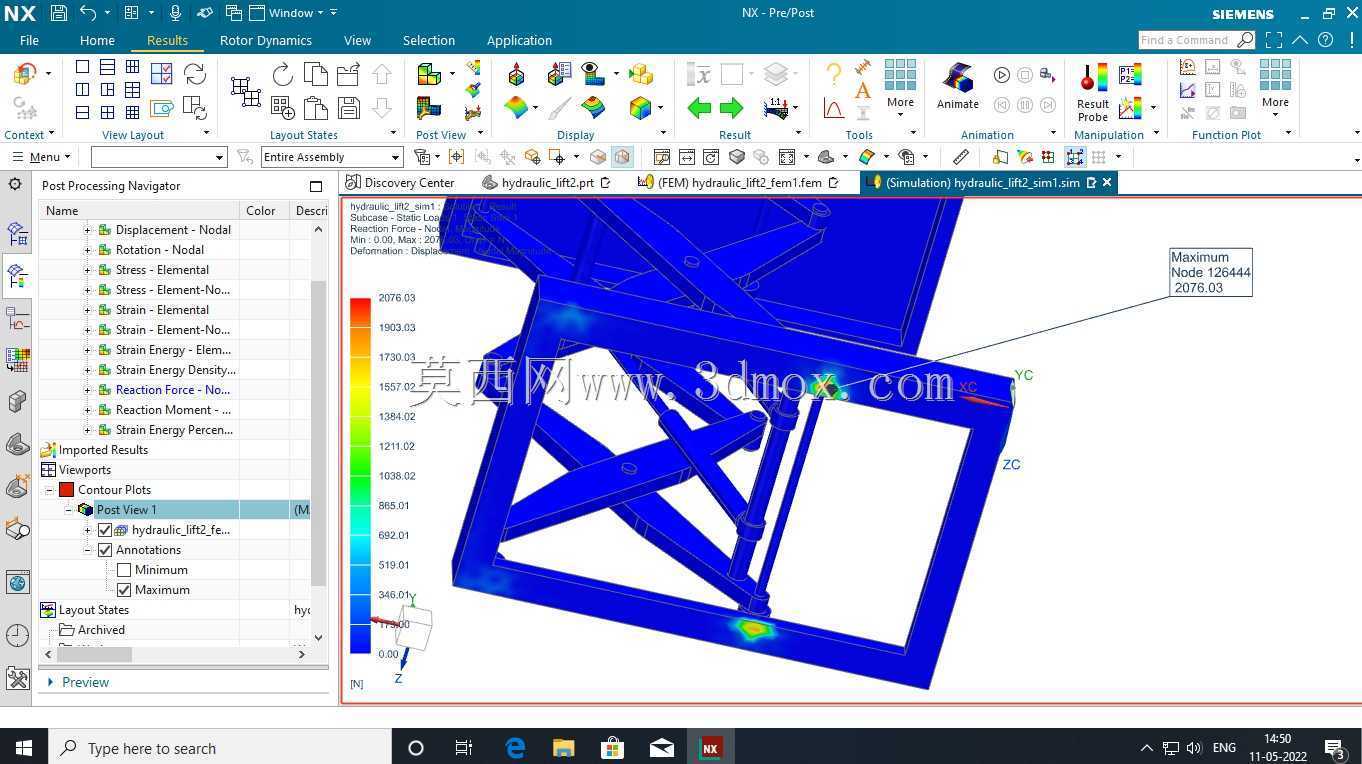Screen dimensions: 1362x764
Task: Open the Menu button in the selection bar
Action: click(41, 157)
